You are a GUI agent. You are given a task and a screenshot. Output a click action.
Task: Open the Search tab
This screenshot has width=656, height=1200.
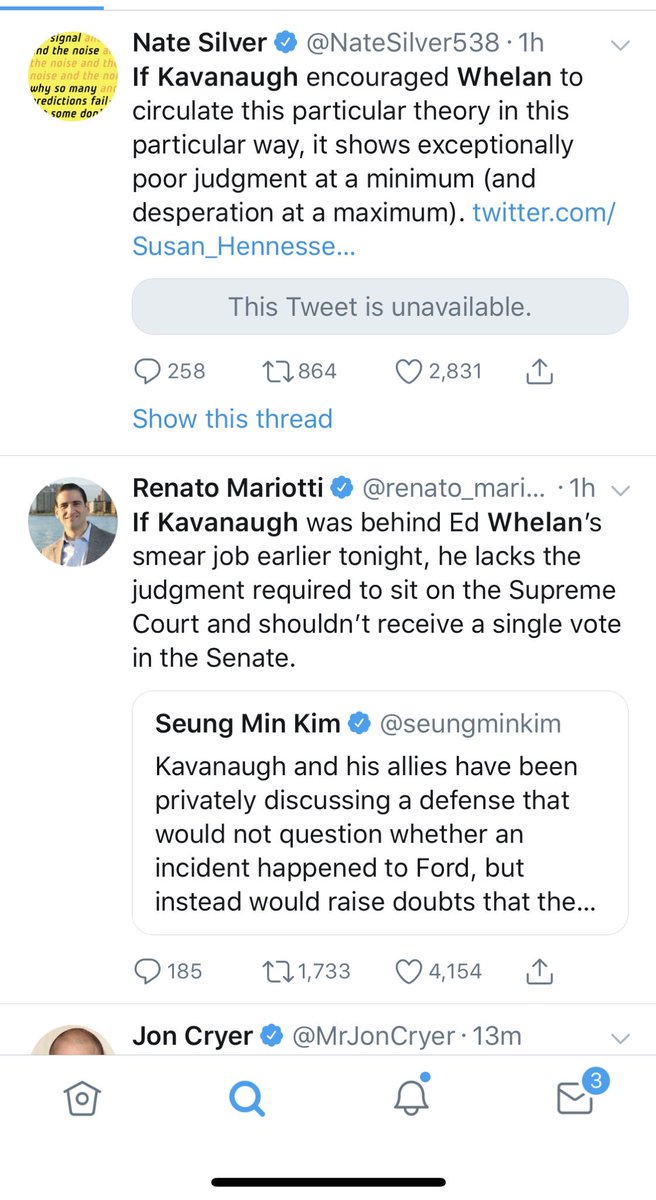[245, 1099]
